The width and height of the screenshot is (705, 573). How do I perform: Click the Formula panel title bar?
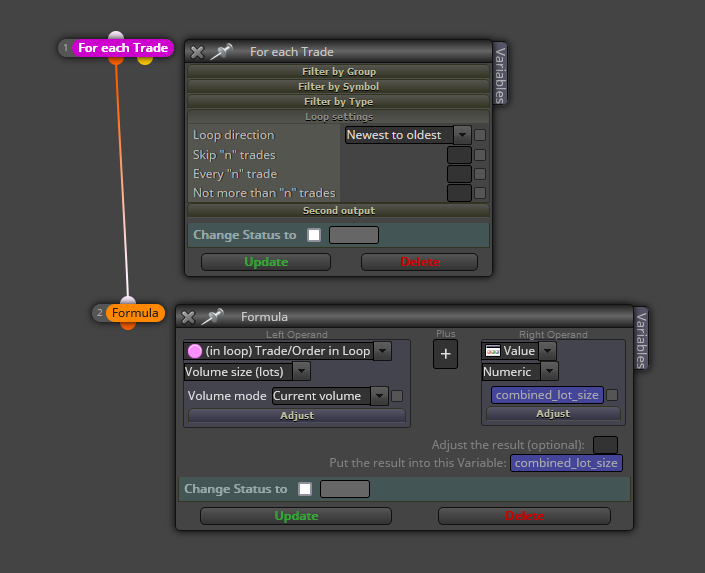[x=405, y=317]
